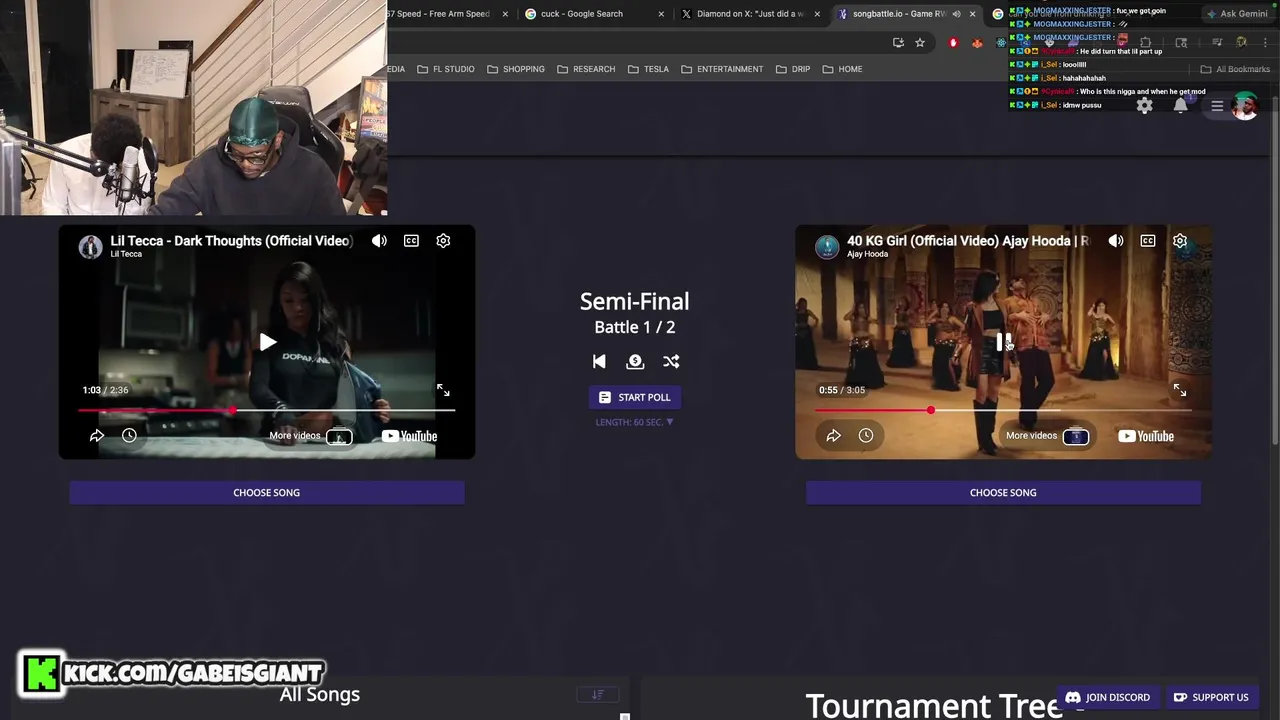Sort the All Songs list
Viewport: 1280px width, 720px height.
tap(598, 694)
